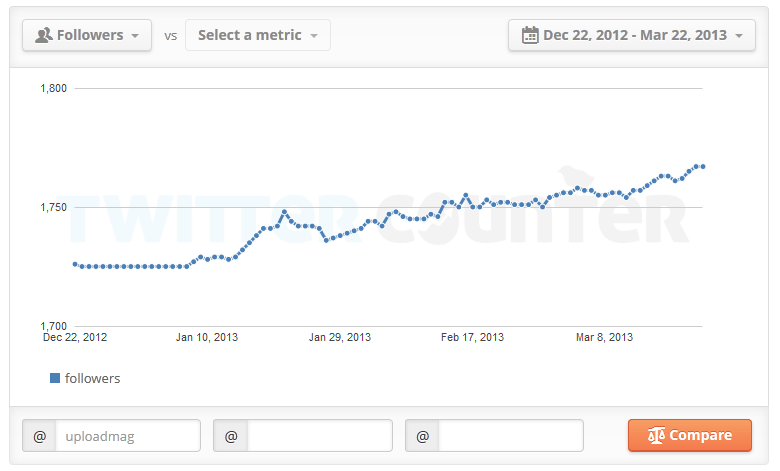Click the calendar icon in date picker

529,35
